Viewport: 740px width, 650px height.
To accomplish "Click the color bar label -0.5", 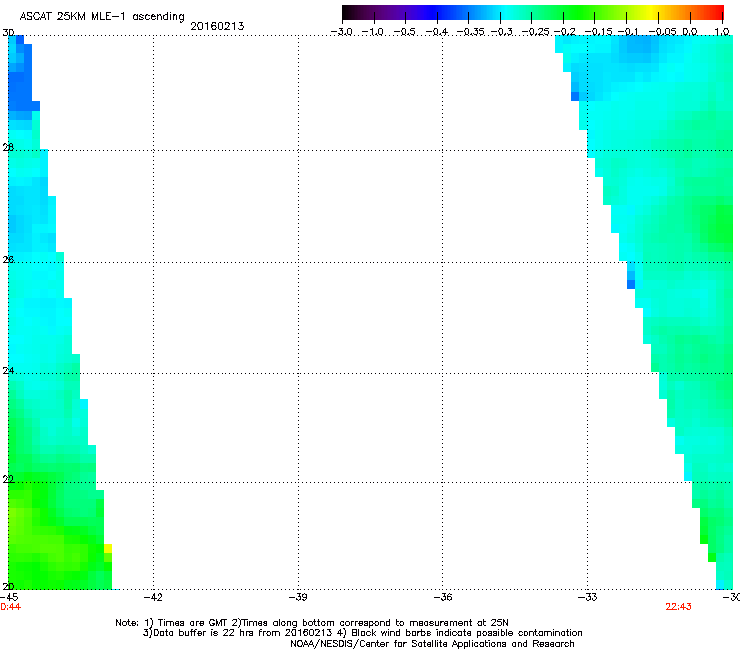I will tap(404, 32).
